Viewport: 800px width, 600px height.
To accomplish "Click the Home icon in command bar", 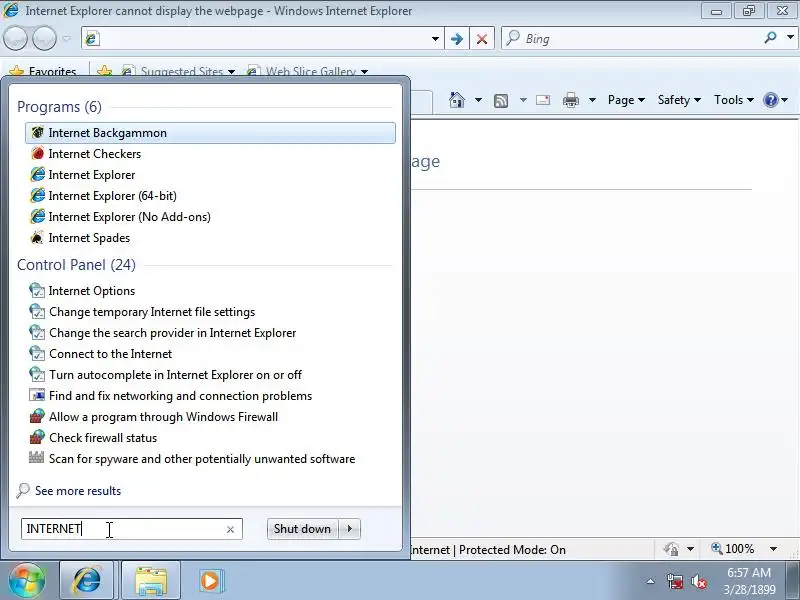I will click(457, 99).
